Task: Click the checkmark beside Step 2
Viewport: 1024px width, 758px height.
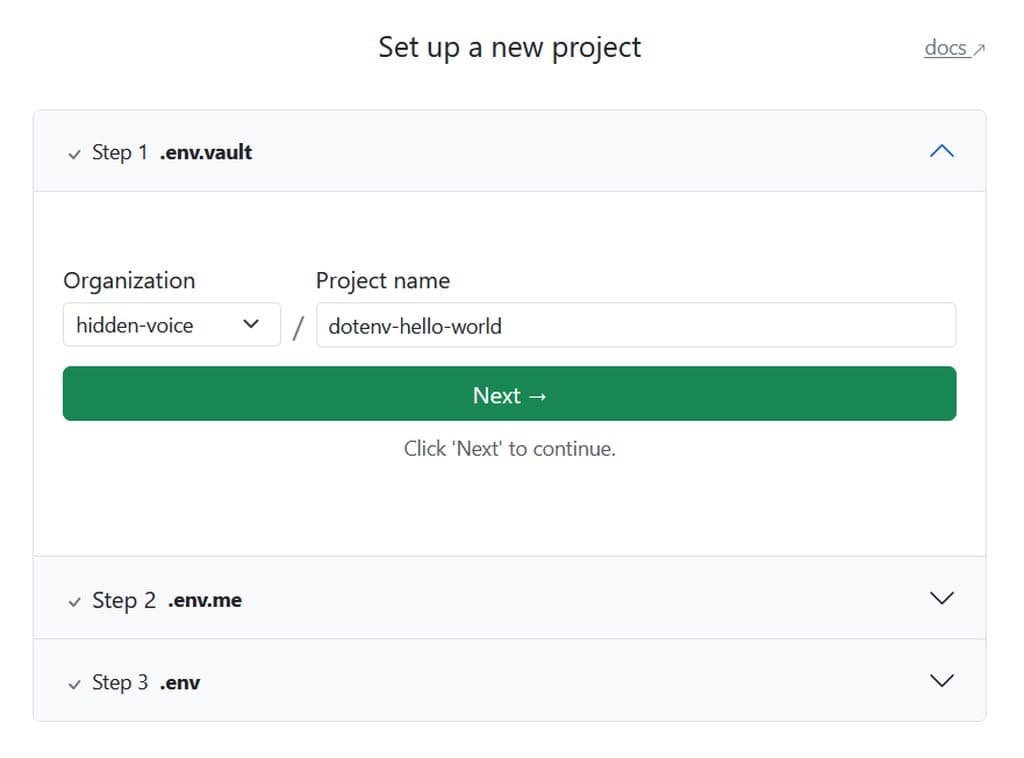Action: tap(74, 601)
